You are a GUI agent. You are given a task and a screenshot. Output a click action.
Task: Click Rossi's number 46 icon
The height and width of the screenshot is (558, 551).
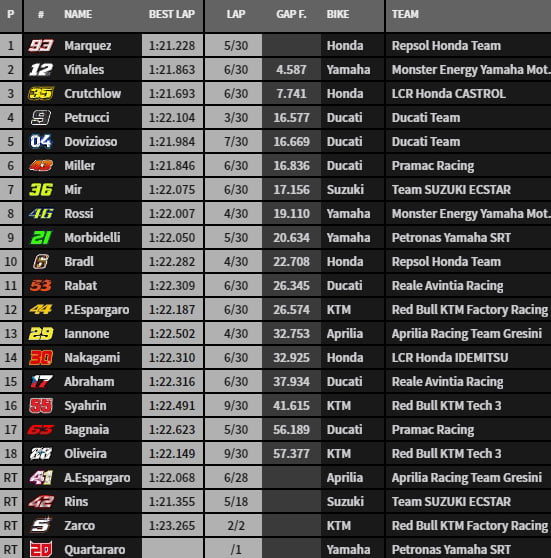(x=41, y=214)
